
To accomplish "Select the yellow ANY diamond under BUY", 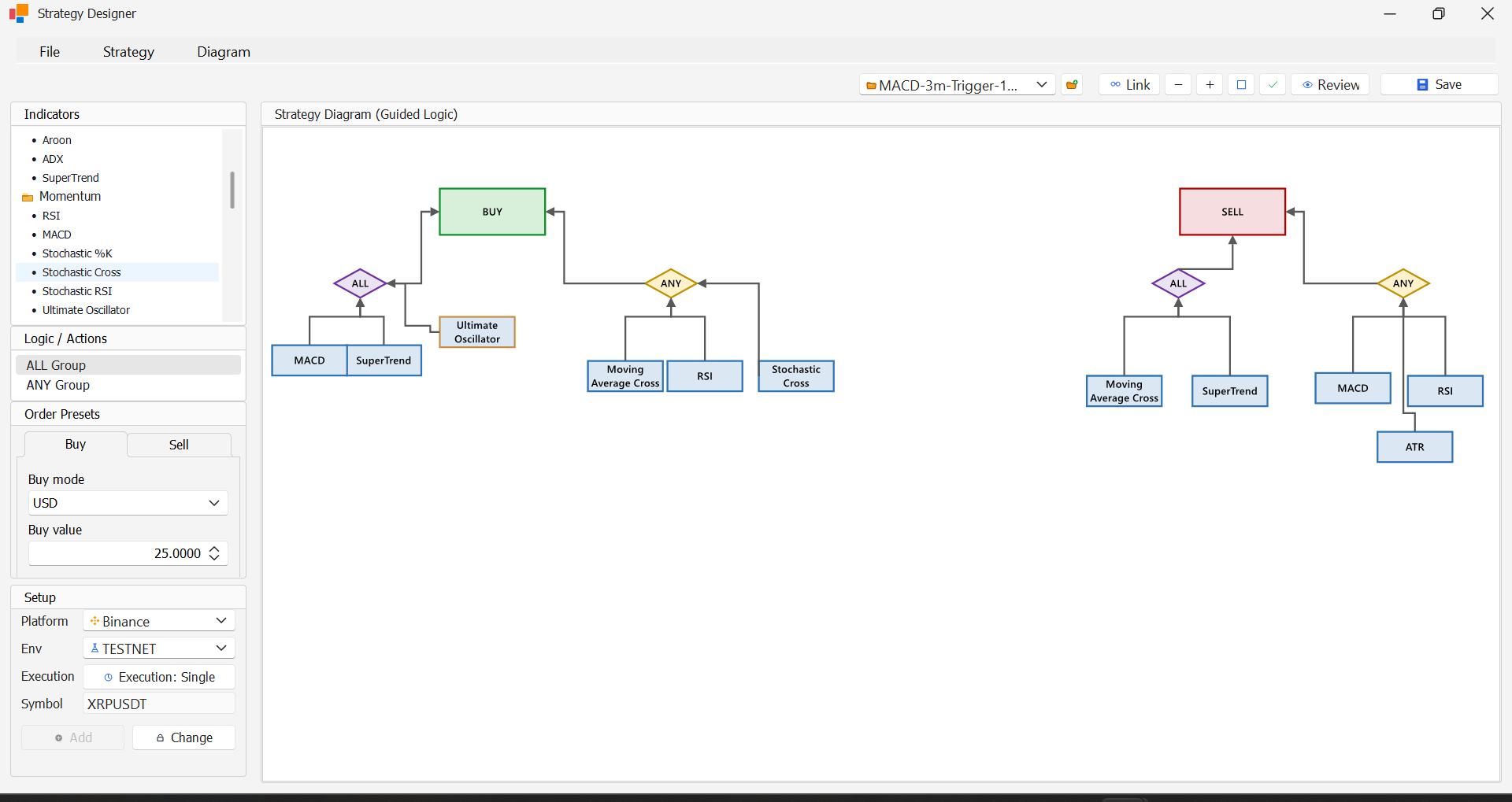I will (671, 283).
